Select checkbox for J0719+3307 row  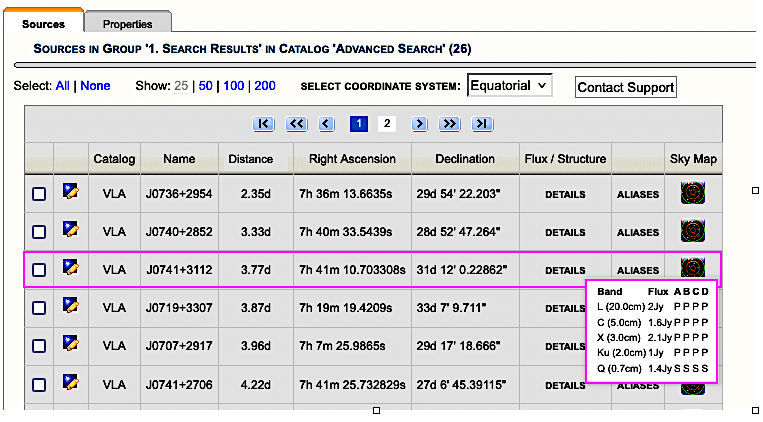[39, 309]
